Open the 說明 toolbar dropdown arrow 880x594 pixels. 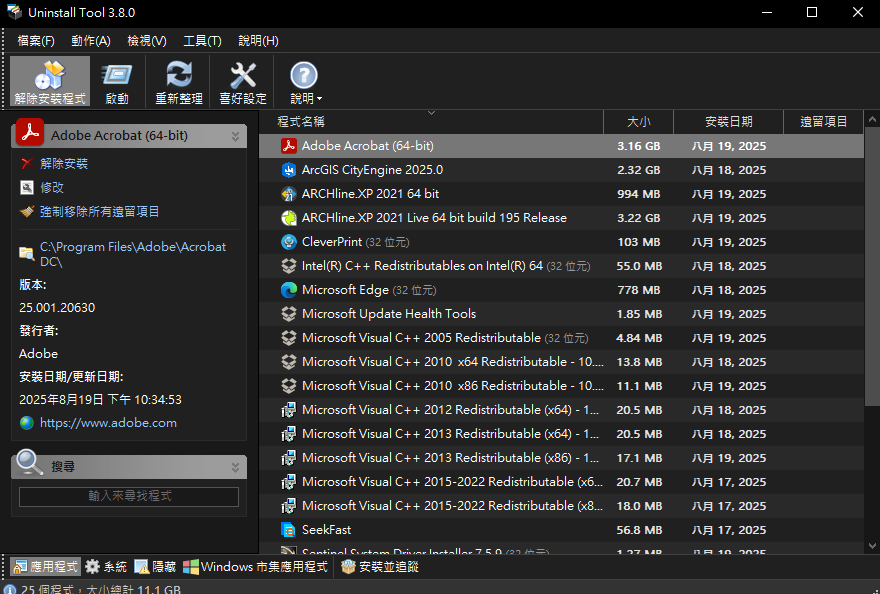click(319, 99)
